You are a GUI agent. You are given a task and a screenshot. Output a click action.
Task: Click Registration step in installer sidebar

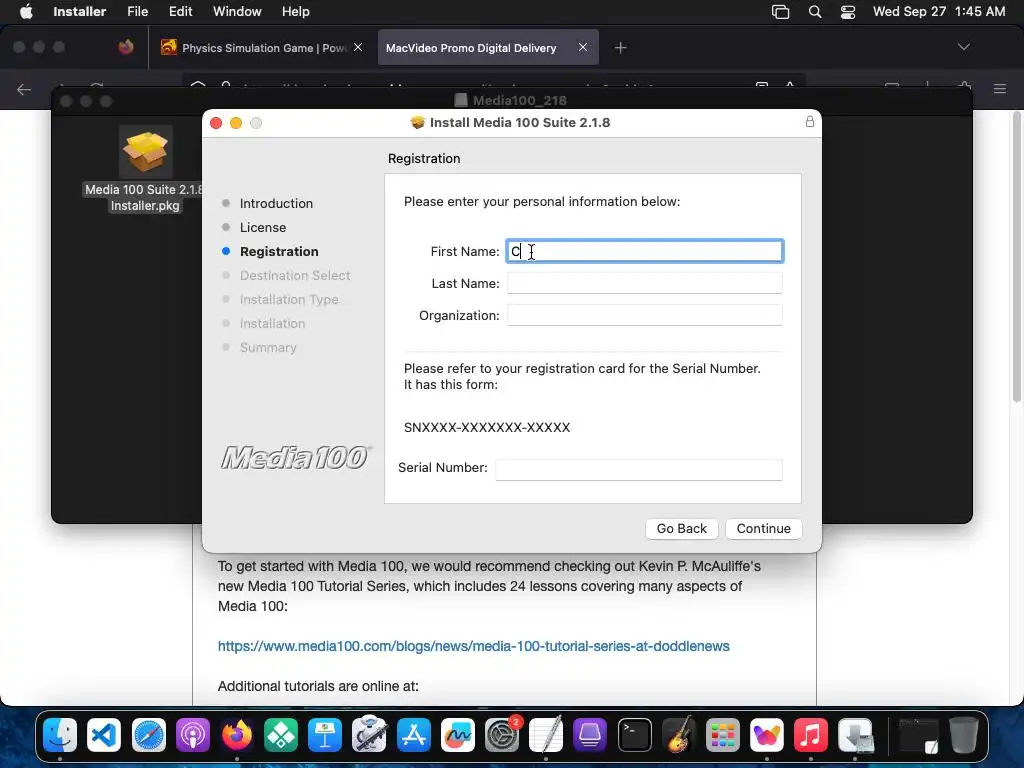(x=279, y=251)
